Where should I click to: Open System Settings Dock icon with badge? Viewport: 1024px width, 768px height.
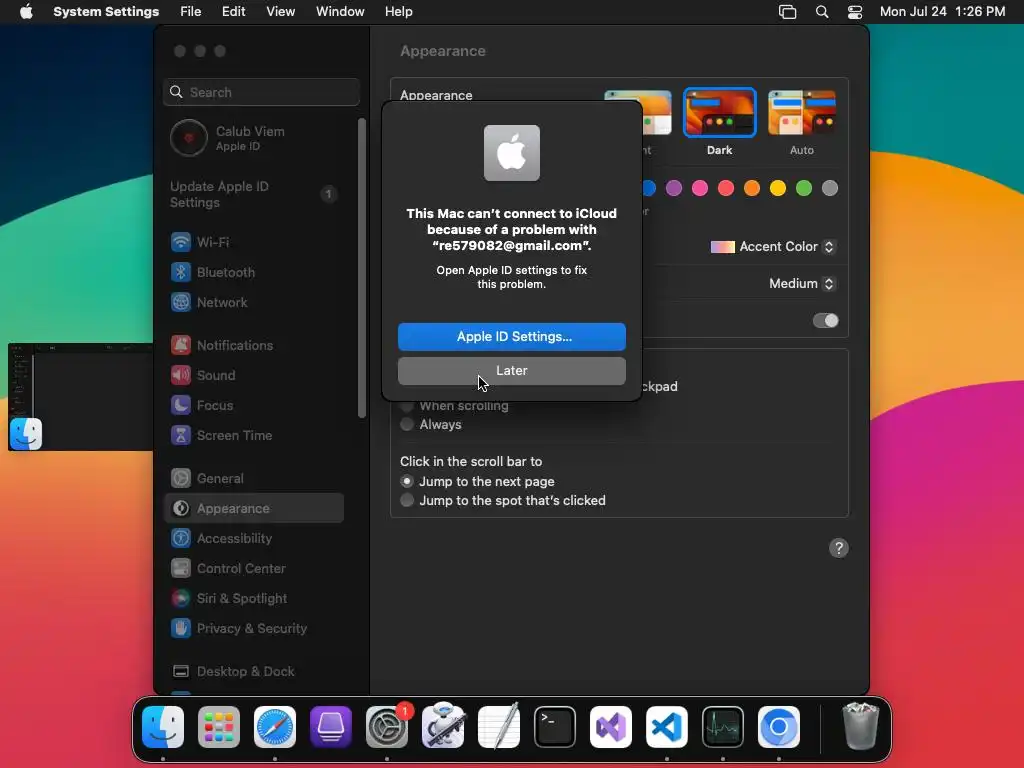(387, 727)
